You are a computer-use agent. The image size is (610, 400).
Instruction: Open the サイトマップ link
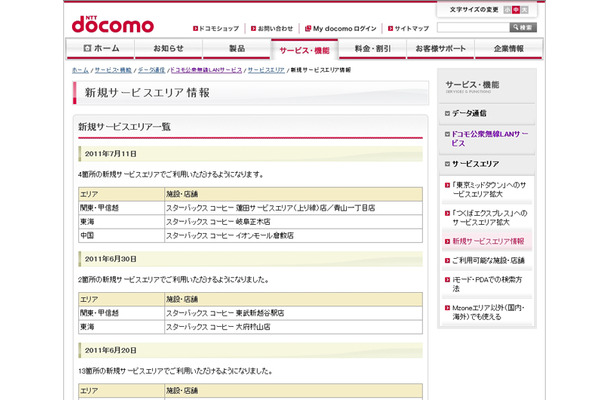click(x=412, y=28)
